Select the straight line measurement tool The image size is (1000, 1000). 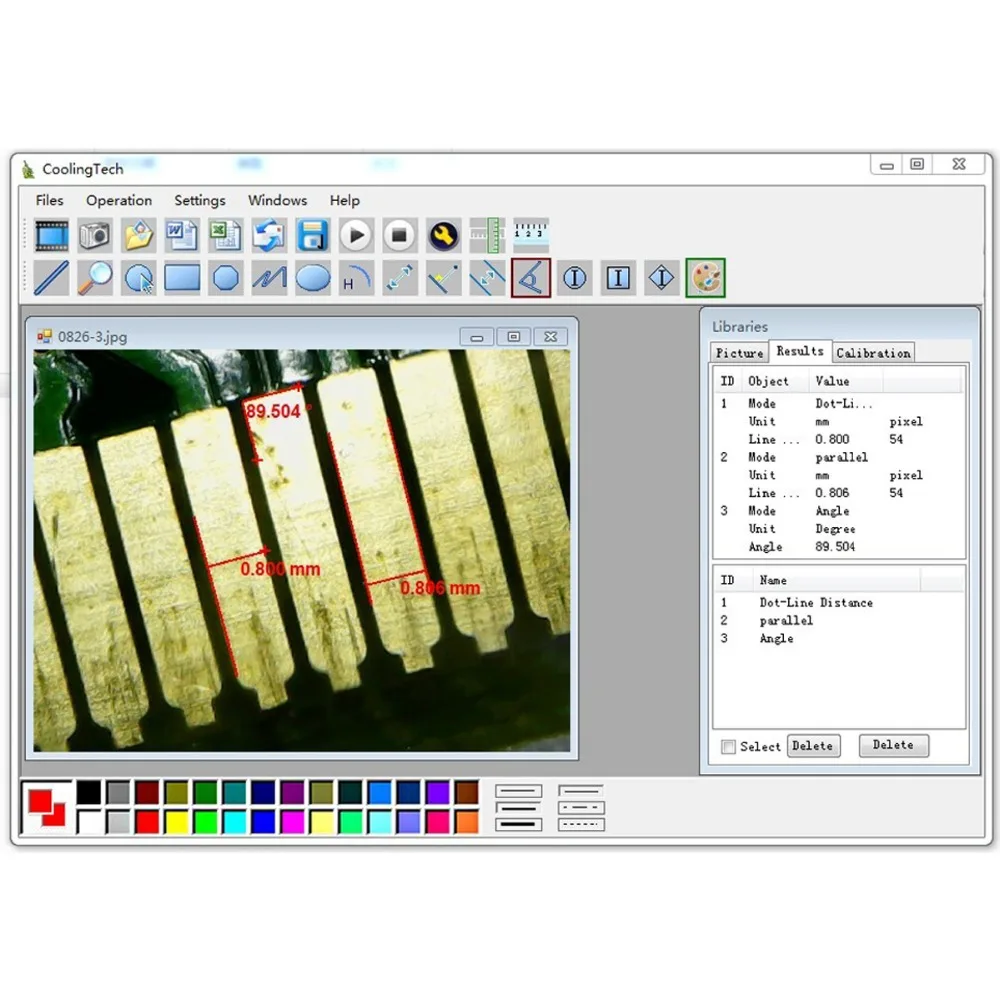point(52,278)
